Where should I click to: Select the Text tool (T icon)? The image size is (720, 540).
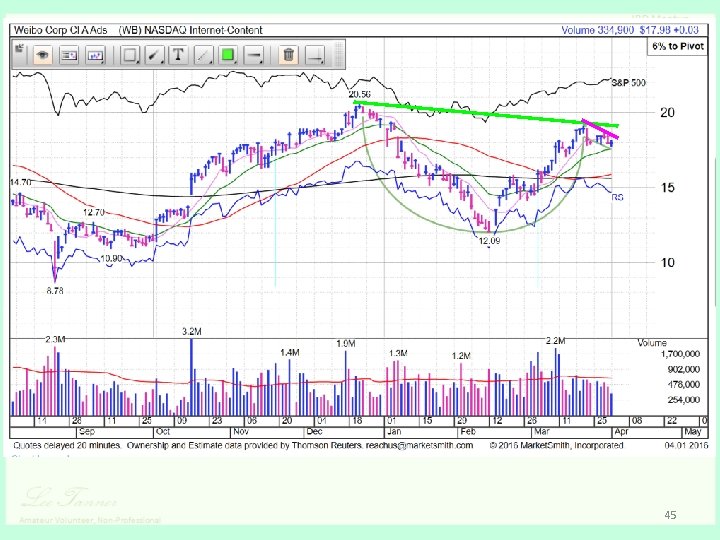click(179, 56)
